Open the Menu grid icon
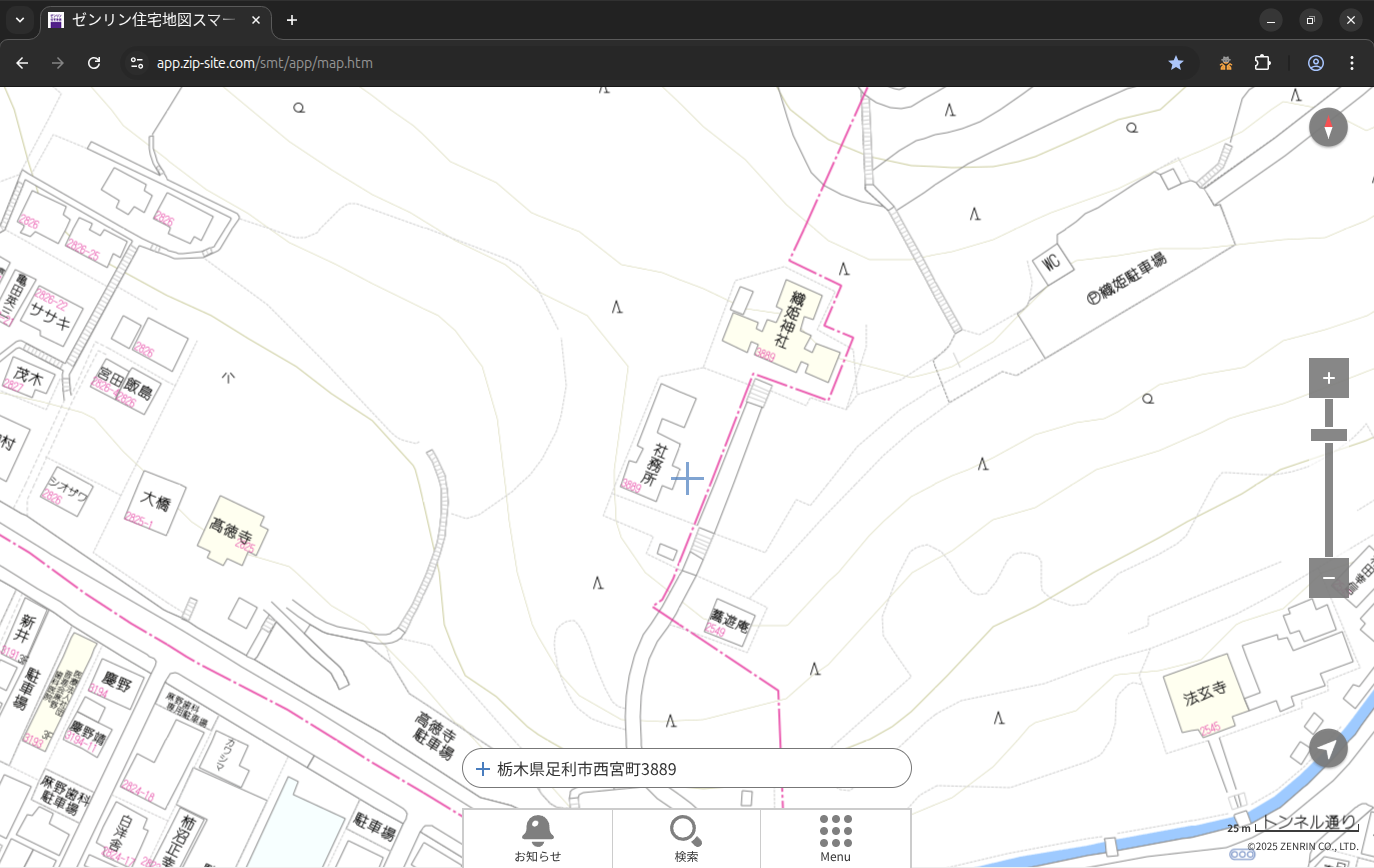Screen dimensions: 1374x868 pos(835,838)
